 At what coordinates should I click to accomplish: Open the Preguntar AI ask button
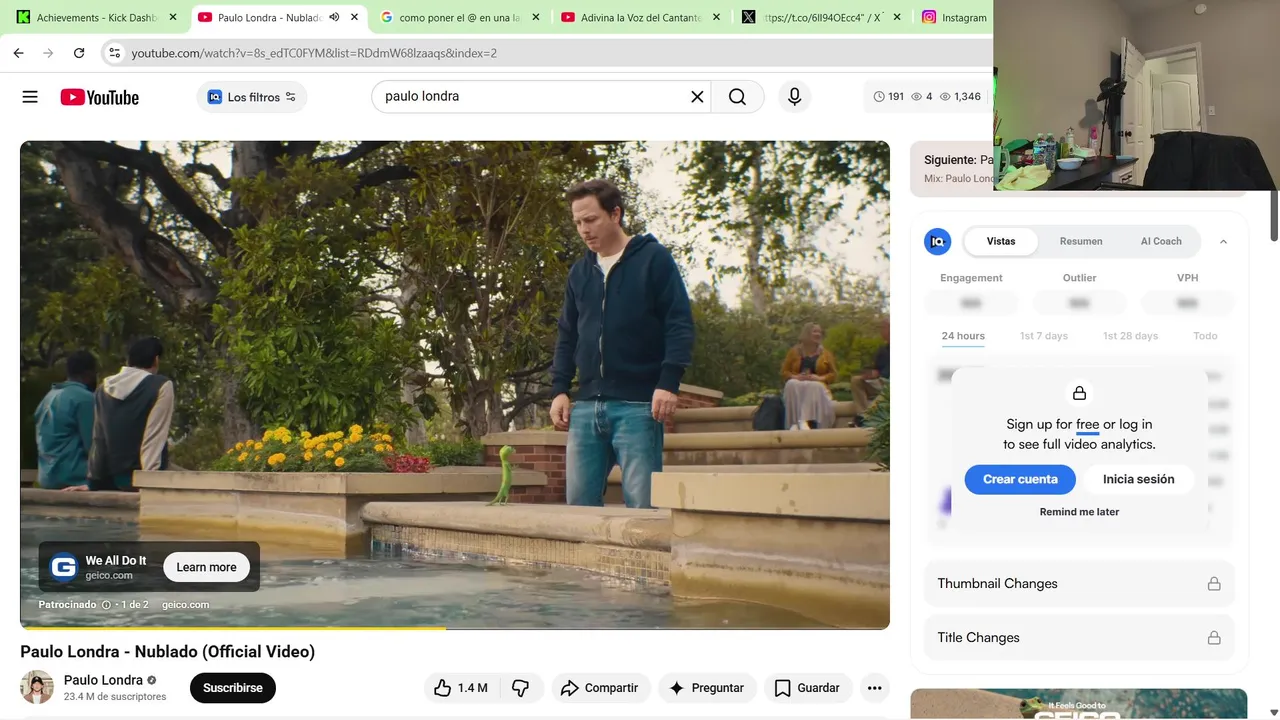[706, 688]
